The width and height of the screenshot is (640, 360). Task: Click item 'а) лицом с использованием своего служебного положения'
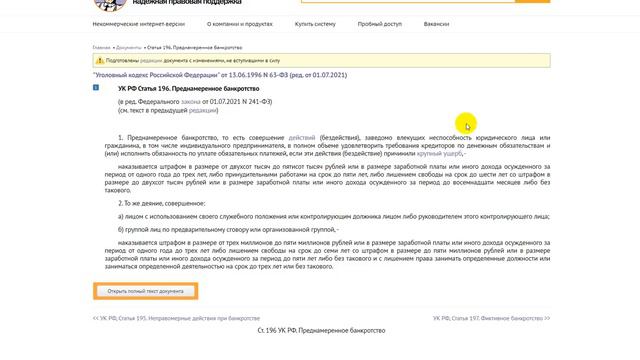pyautogui.click(x=334, y=217)
